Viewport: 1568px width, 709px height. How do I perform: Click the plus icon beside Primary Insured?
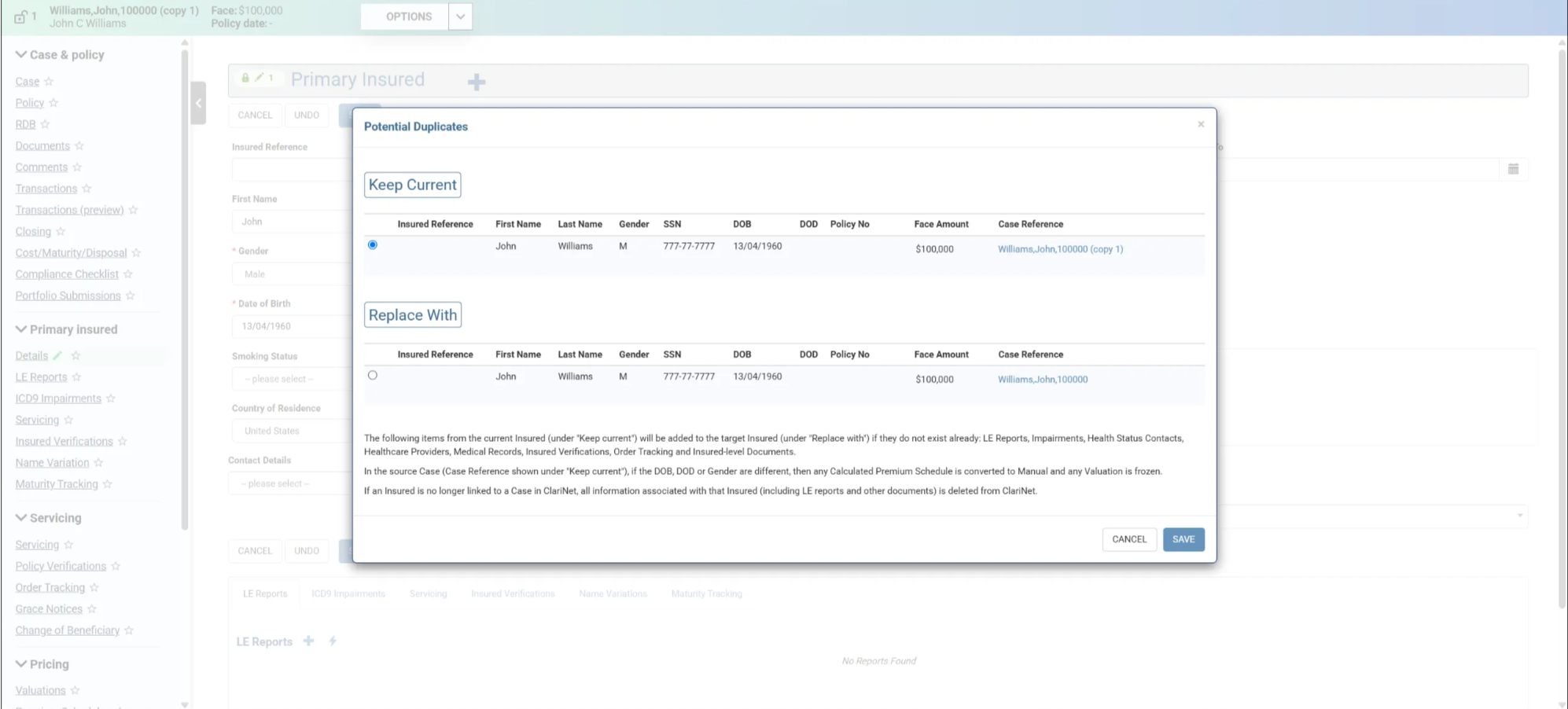click(x=477, y=82)
